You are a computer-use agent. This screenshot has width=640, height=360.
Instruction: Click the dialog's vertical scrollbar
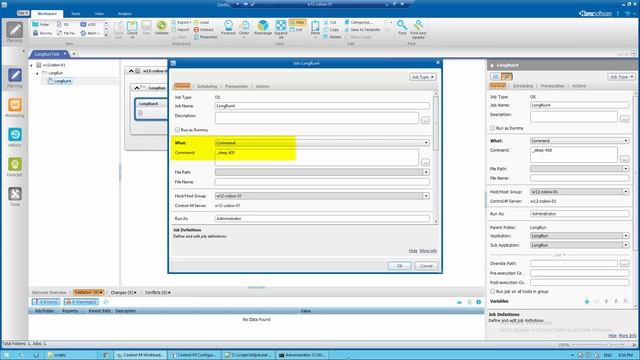click(x=436, y=157)
